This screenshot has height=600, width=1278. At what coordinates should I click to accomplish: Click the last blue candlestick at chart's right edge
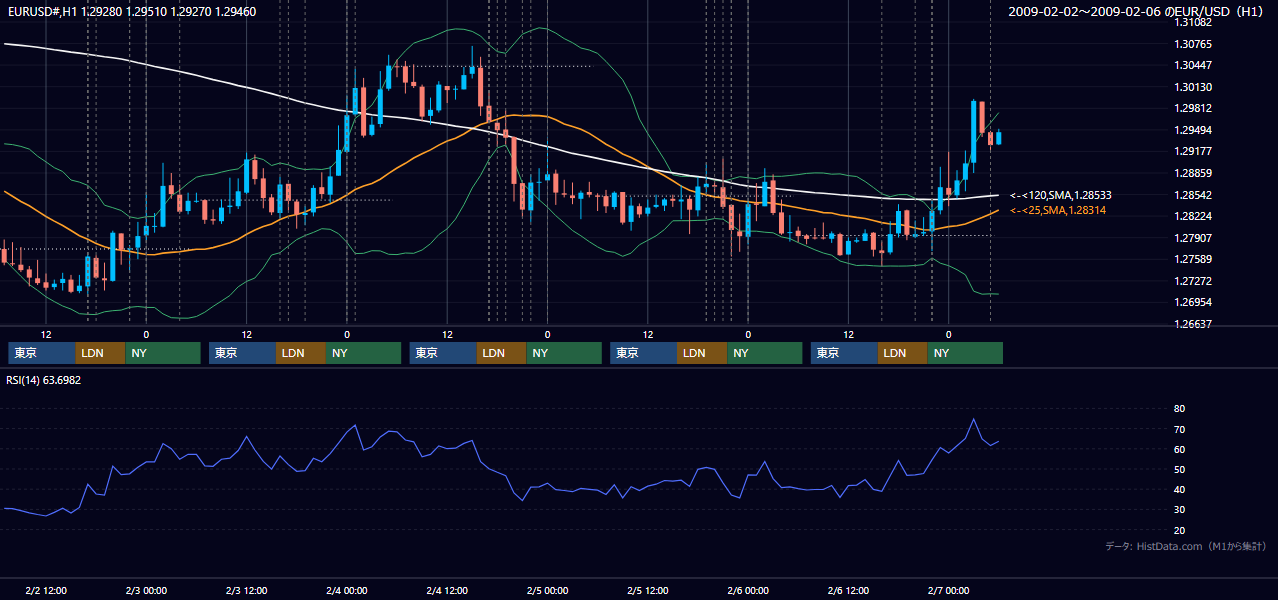tap(998, 138)
